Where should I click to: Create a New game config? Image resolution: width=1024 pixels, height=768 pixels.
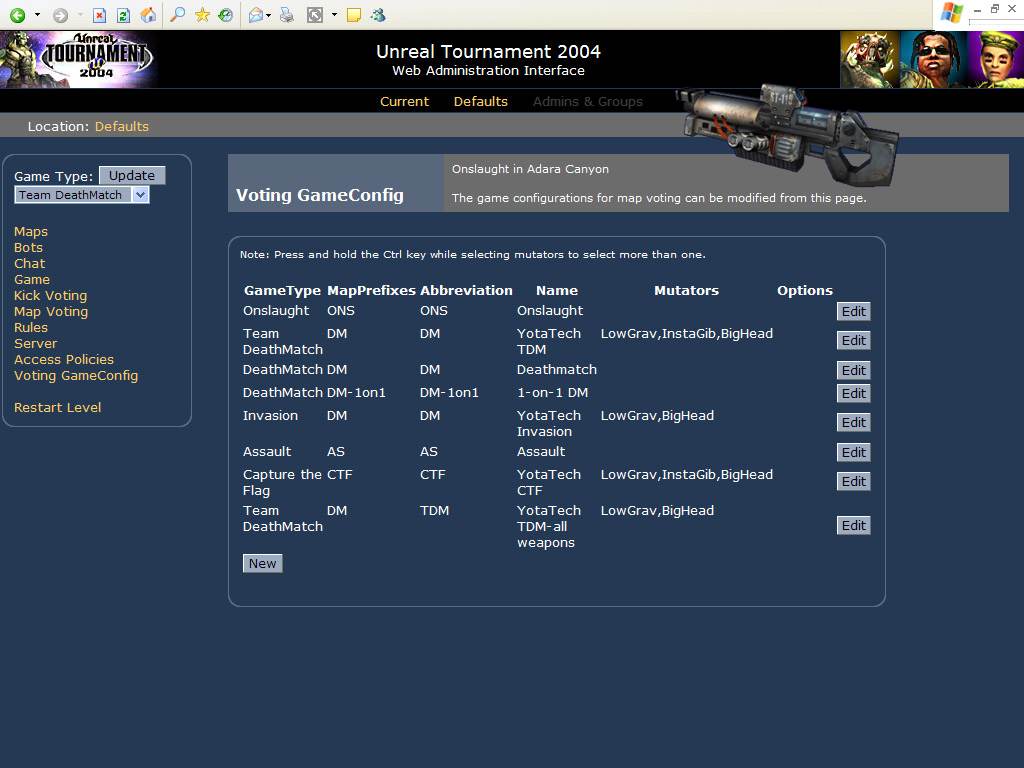[263, 564]
